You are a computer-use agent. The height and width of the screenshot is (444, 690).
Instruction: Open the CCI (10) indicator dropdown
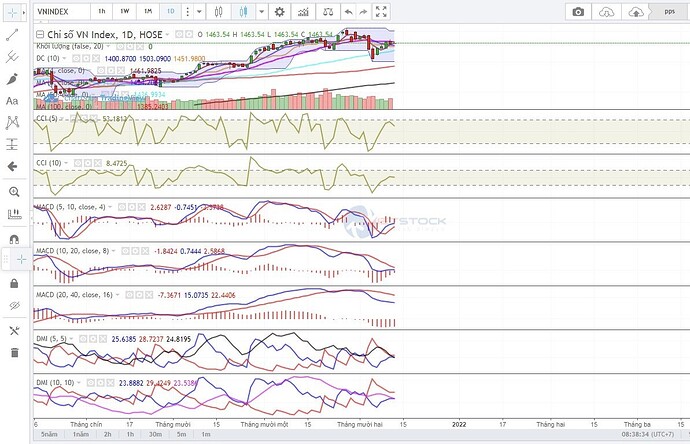[66, 163]
